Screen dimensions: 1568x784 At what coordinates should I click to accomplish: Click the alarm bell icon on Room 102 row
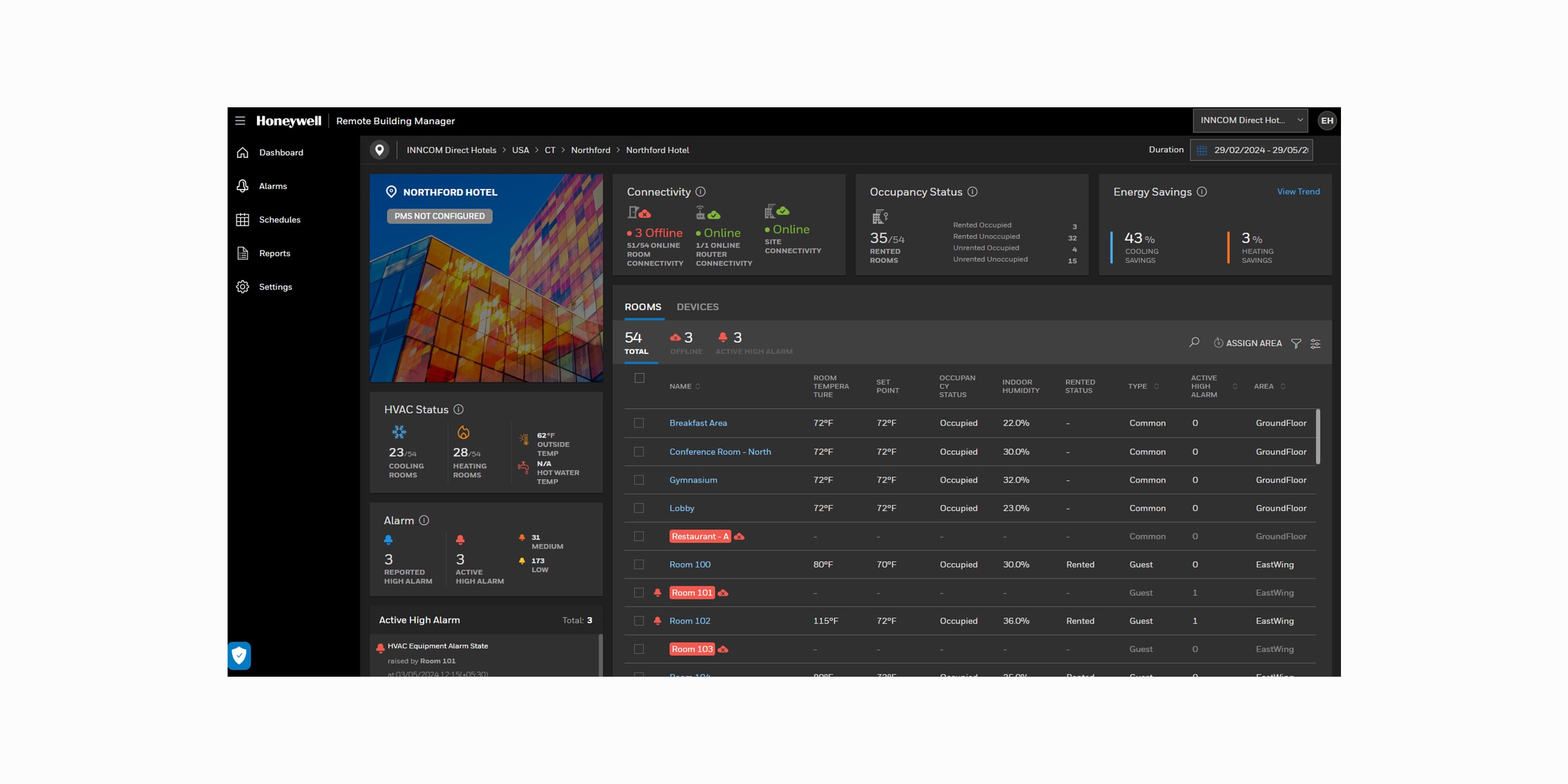click(657, 621)
